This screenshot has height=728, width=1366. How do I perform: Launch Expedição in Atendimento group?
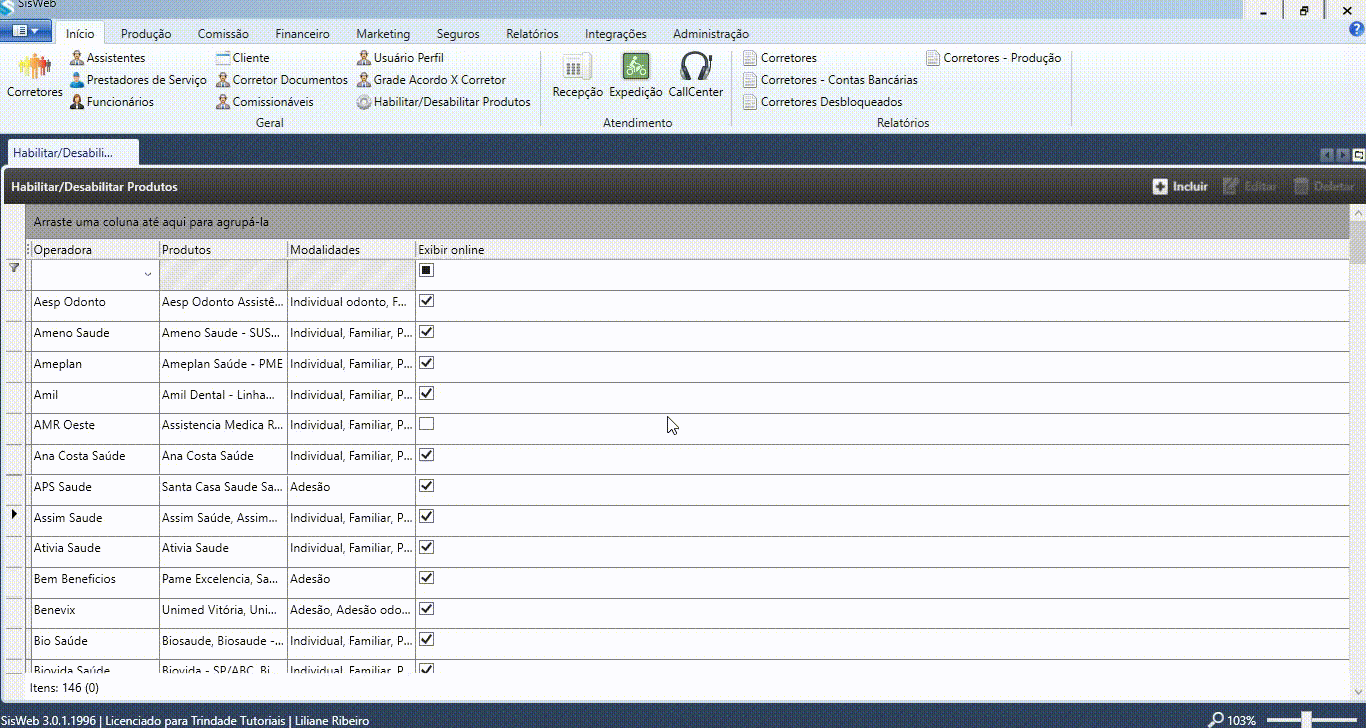636,76
